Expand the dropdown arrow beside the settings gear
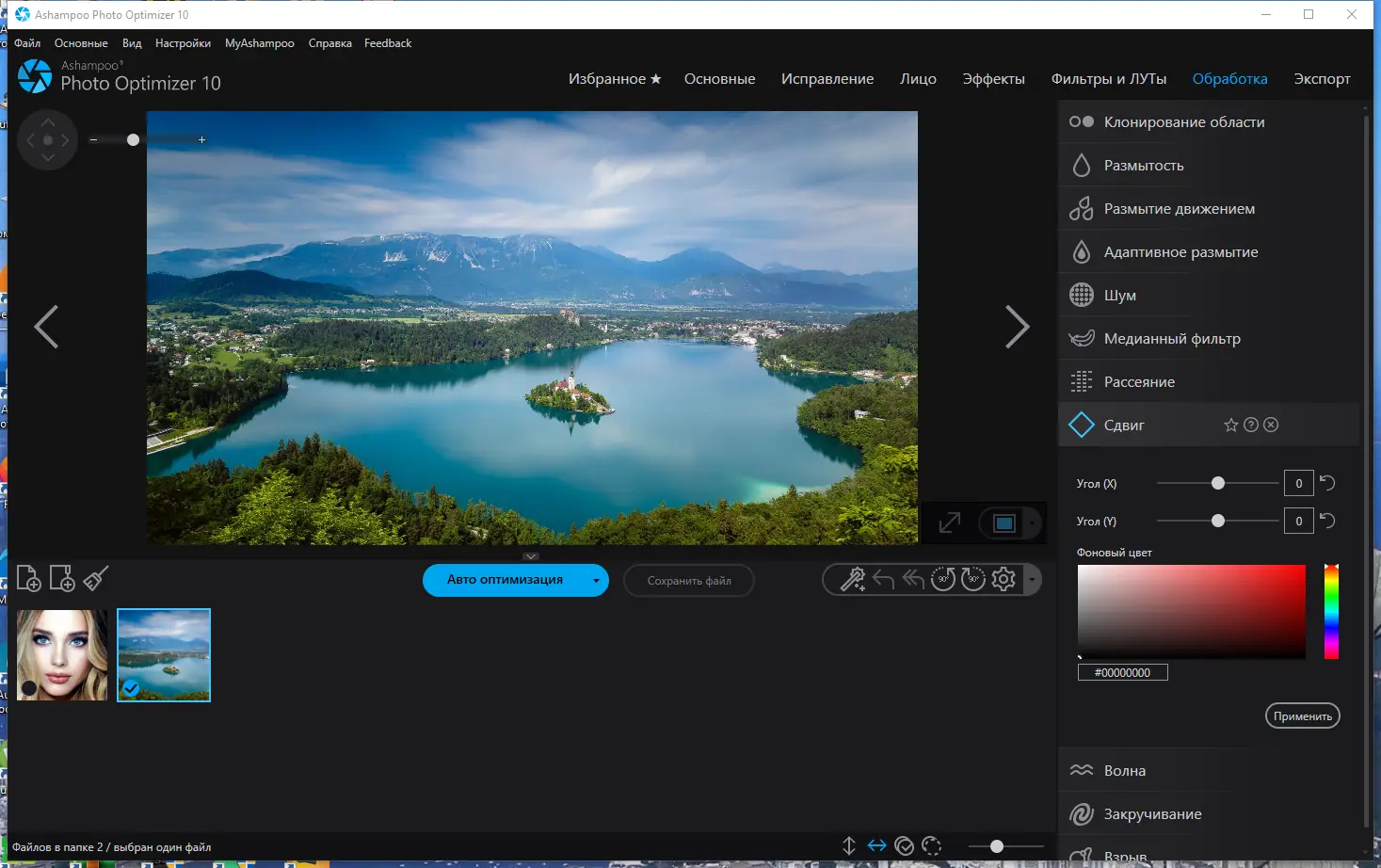Viewport: 1381px width, 868px height. [1033, 580]
